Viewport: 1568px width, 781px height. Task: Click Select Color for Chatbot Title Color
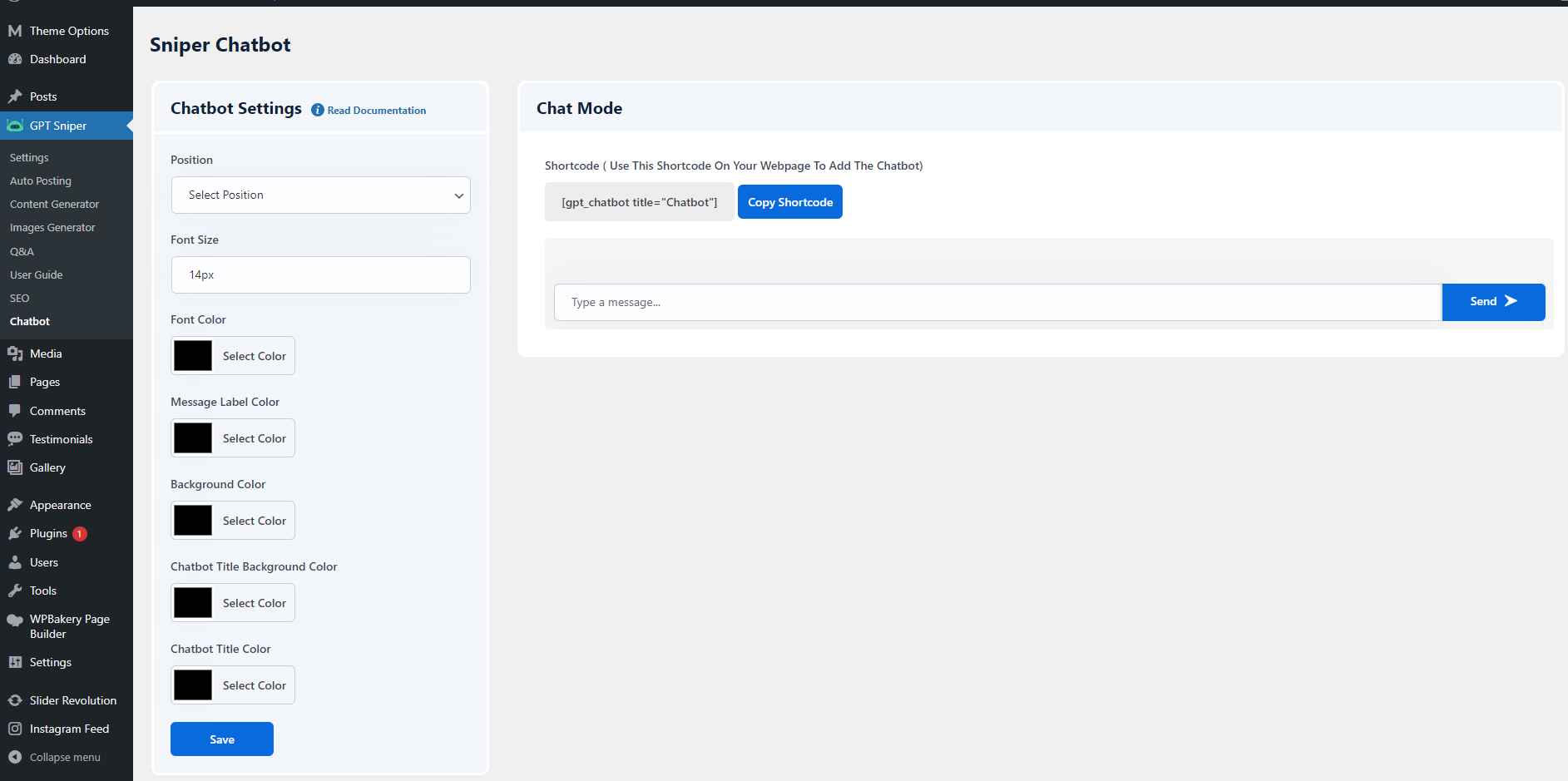coord(255,685)
